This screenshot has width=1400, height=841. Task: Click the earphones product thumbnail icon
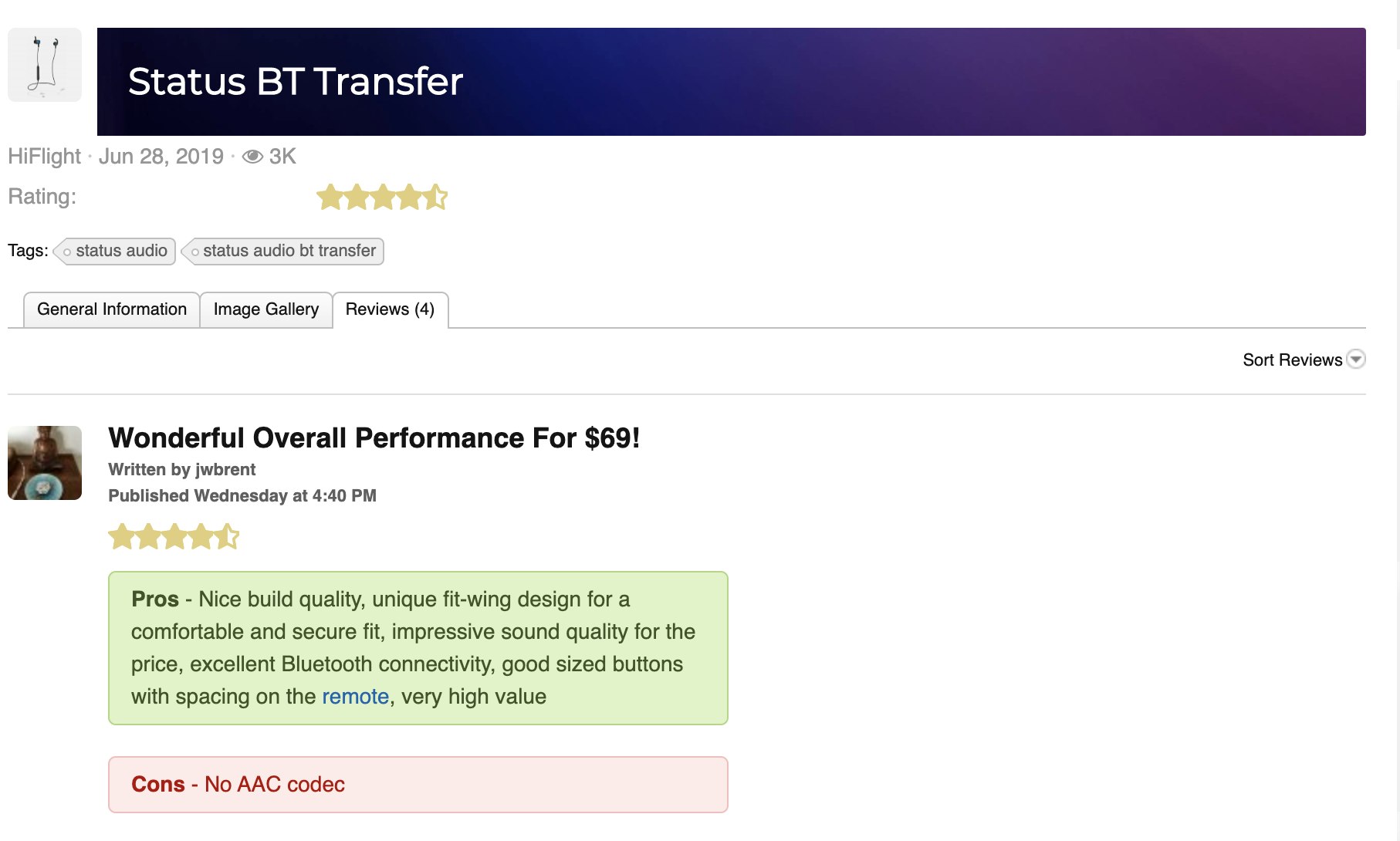click(45, 65)
